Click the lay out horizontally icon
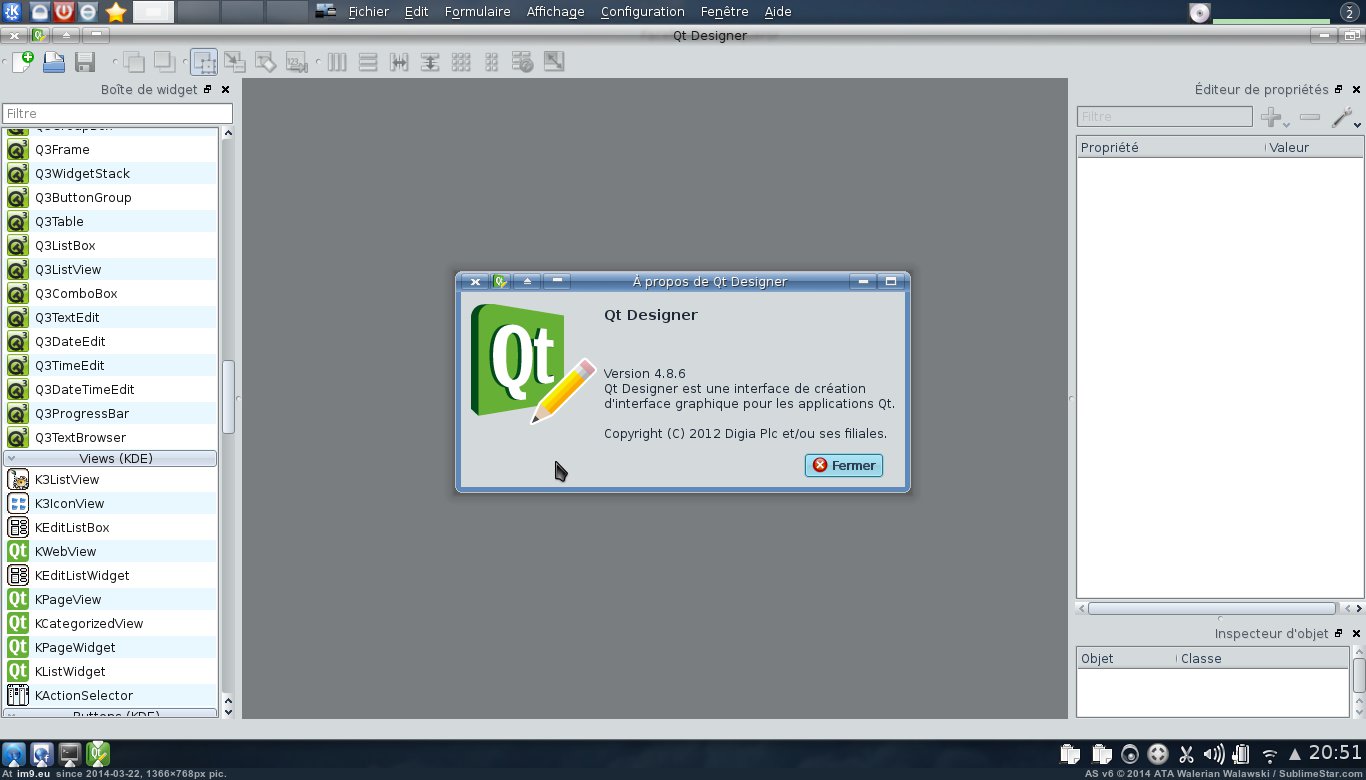This screenshot has width=1366, height=780. [x=337, y=62]
